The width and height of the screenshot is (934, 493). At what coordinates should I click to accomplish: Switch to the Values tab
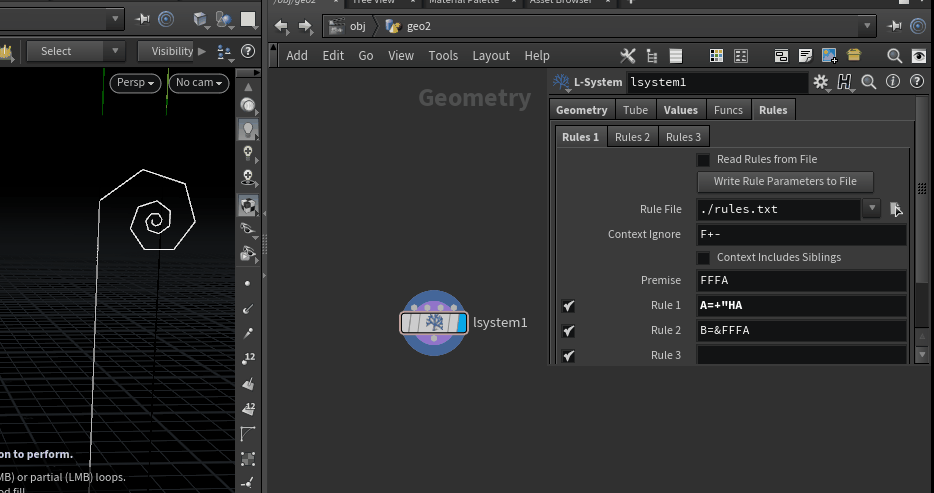pos(680,110)
